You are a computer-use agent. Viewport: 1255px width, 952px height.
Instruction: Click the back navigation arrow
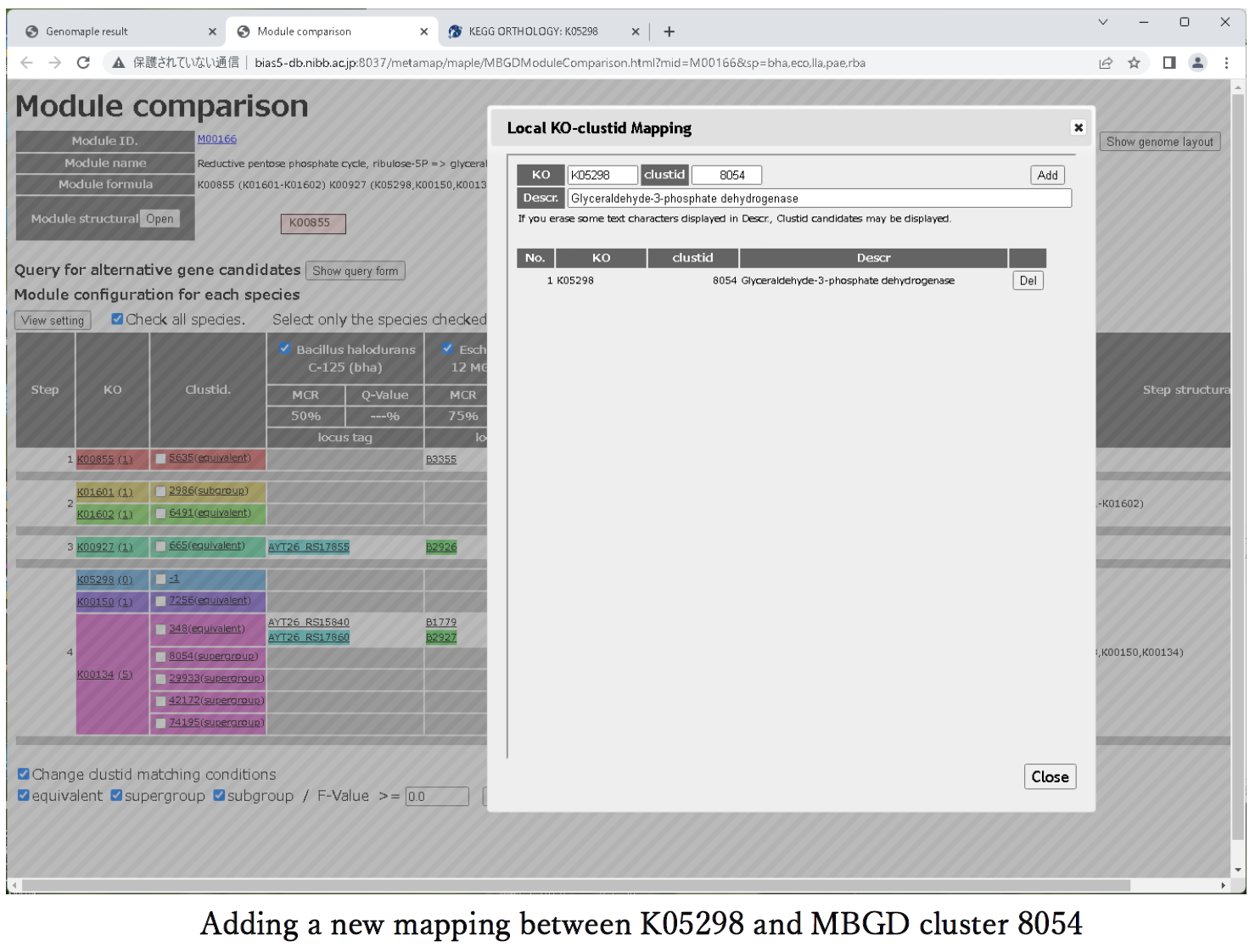26,63
